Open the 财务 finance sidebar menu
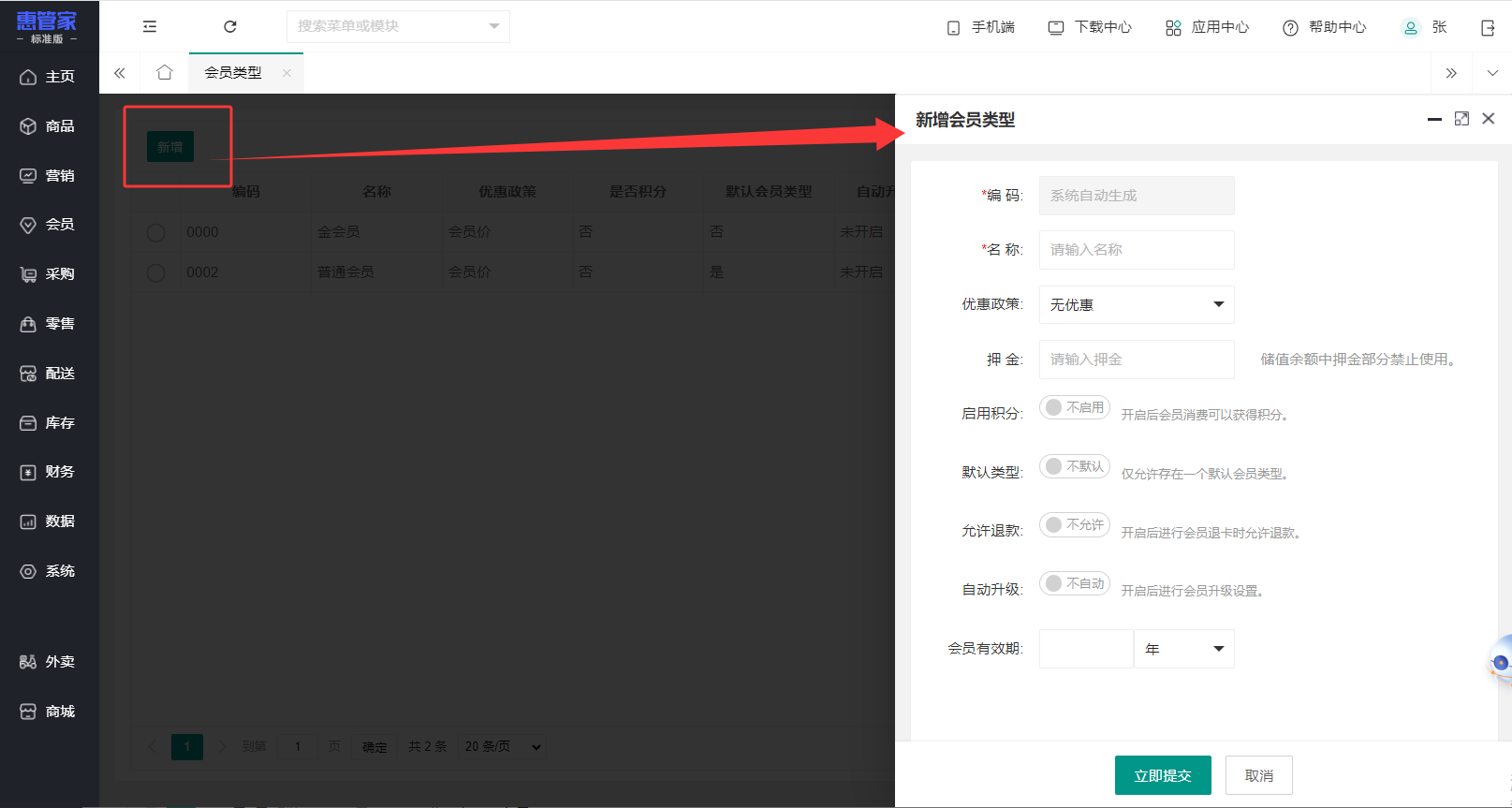Screen dimensions: 1512x808 [49, 472]
